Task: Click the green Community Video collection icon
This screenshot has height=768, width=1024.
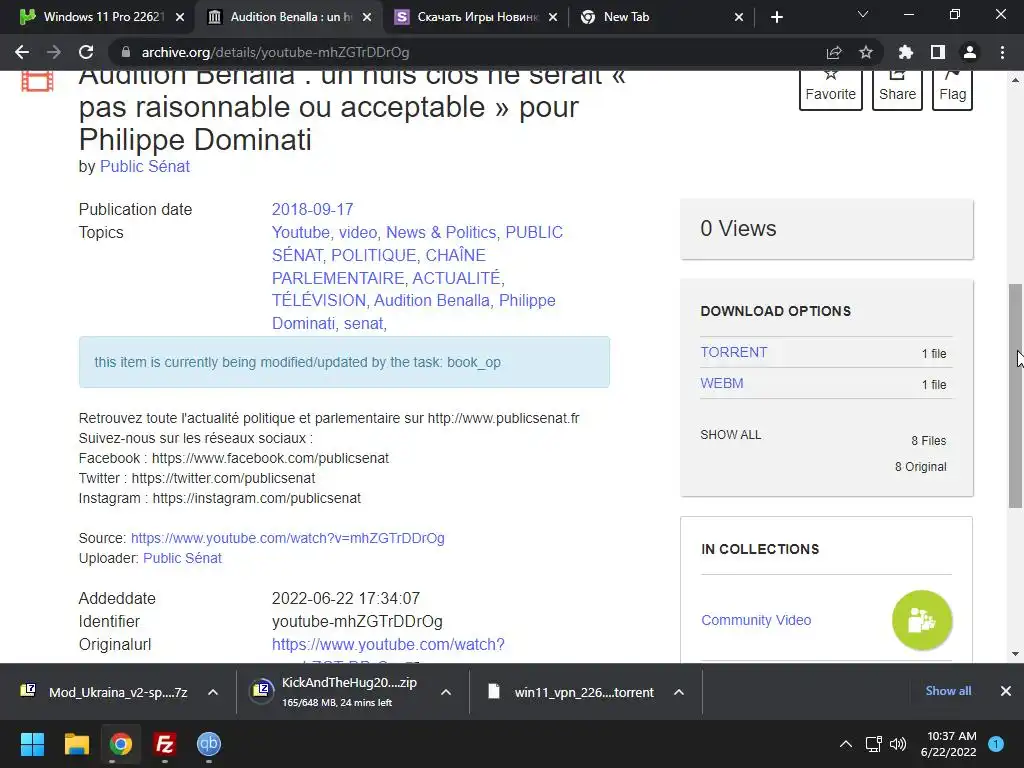Action: pos(922,620)
